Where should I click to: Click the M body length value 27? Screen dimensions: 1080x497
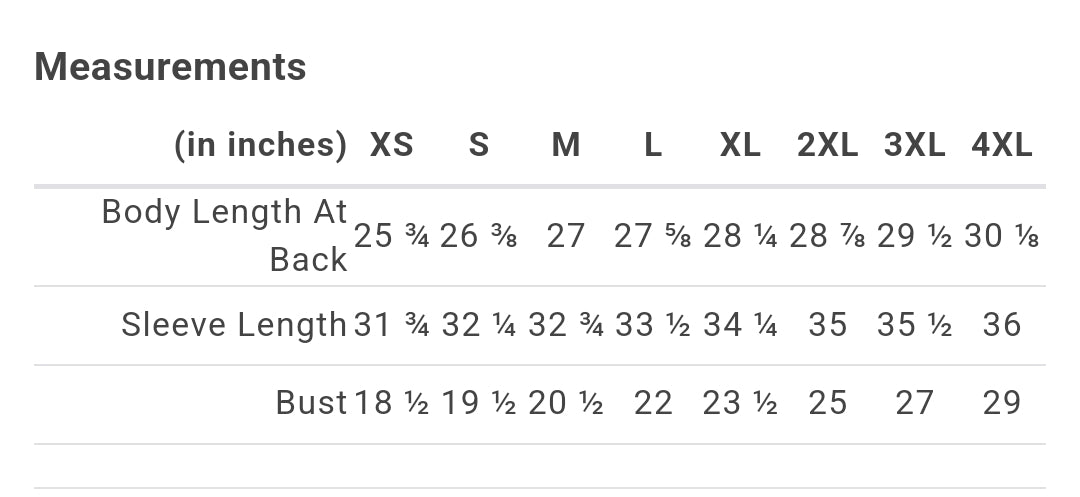click(566, 236)
